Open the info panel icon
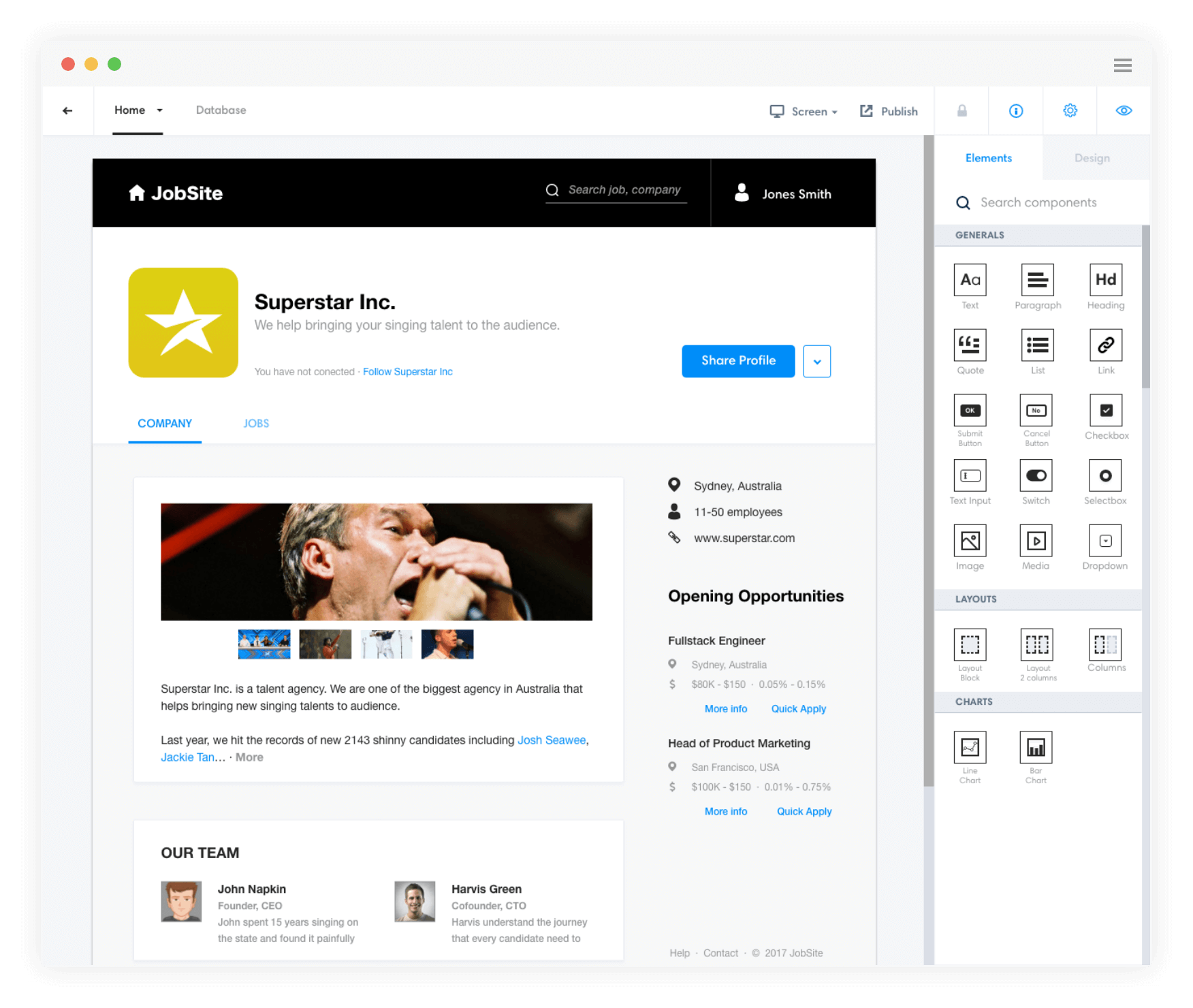Image resolution: width=1193 pixels, height=1008 pixels. click(1015, 111)
